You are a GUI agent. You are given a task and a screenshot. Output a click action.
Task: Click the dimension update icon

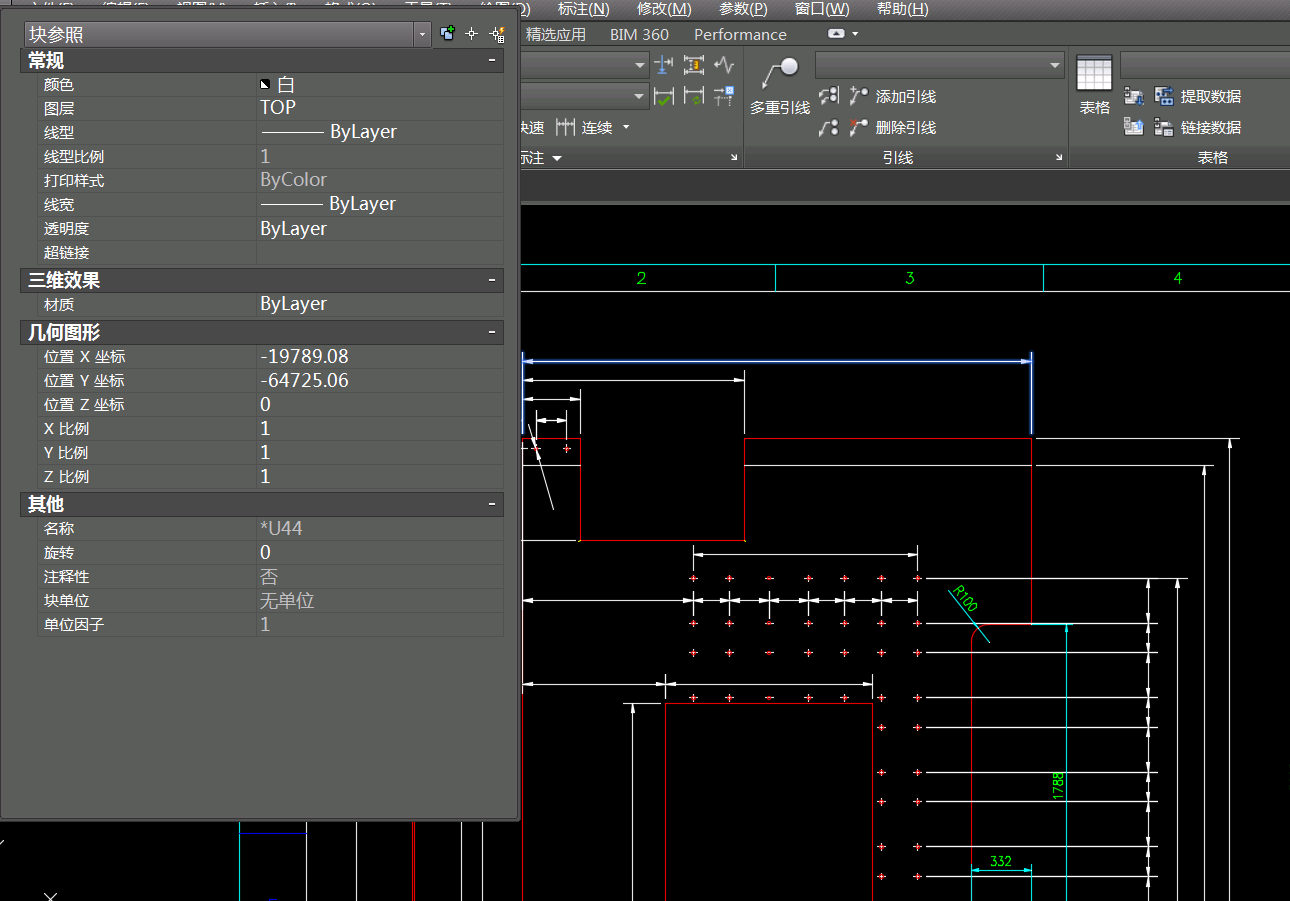694,96
